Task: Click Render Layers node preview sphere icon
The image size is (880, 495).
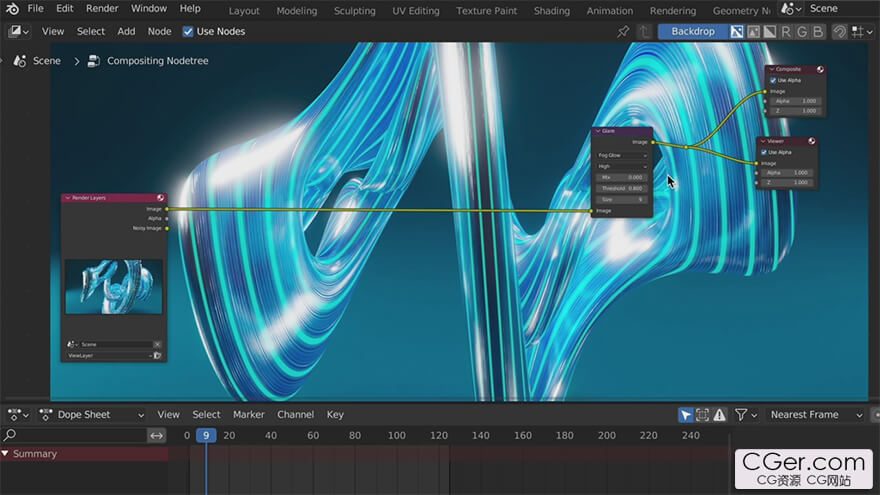Action: coord(161,198)
